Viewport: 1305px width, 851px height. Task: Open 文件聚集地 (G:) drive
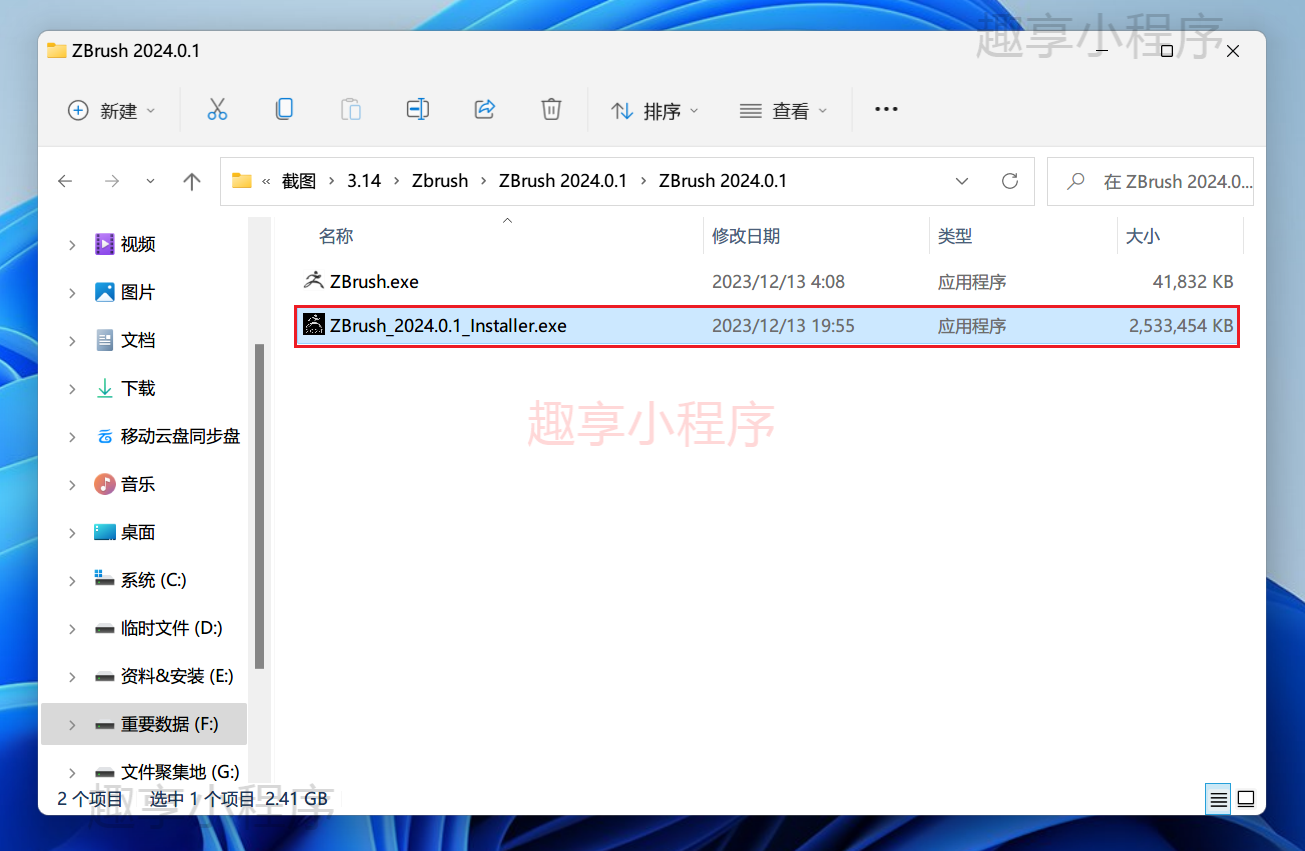[180, 772]
